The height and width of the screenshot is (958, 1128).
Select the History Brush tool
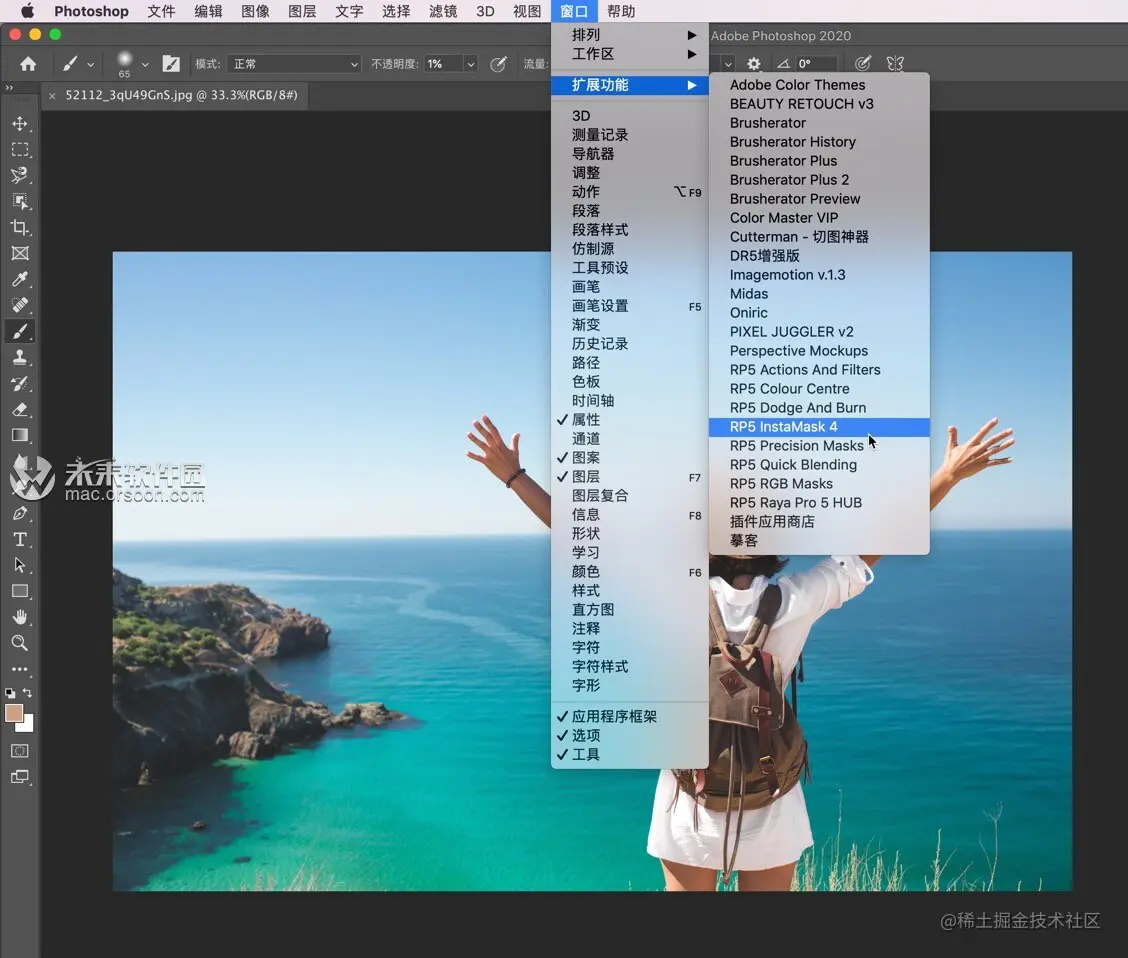pos(20,383)
